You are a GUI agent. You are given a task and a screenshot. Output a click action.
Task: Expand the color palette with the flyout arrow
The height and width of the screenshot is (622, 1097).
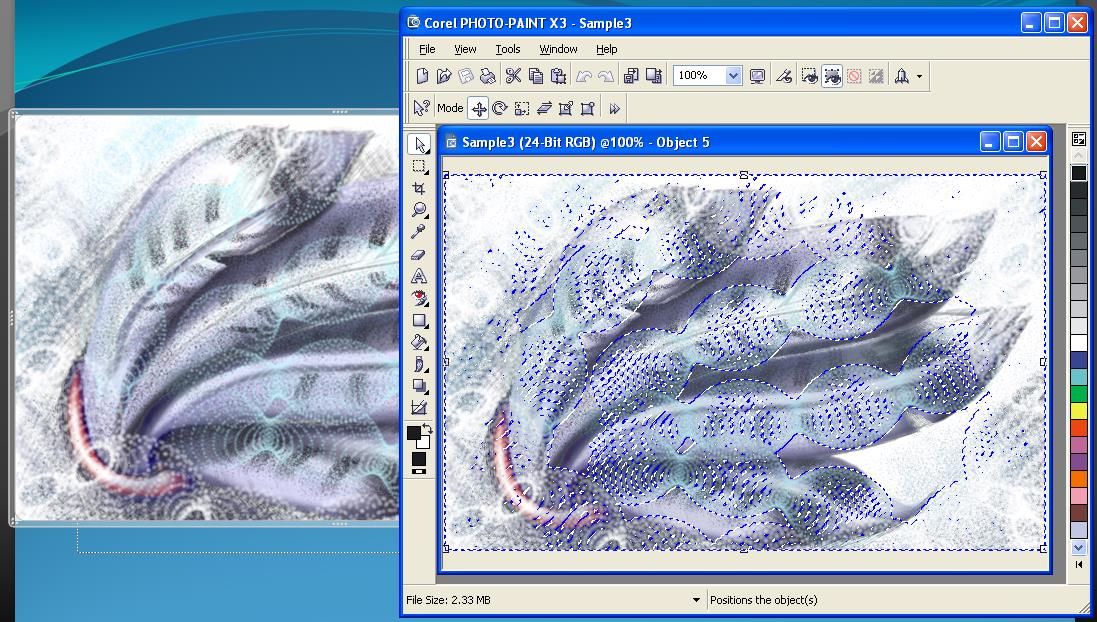tap(1079, 564)
